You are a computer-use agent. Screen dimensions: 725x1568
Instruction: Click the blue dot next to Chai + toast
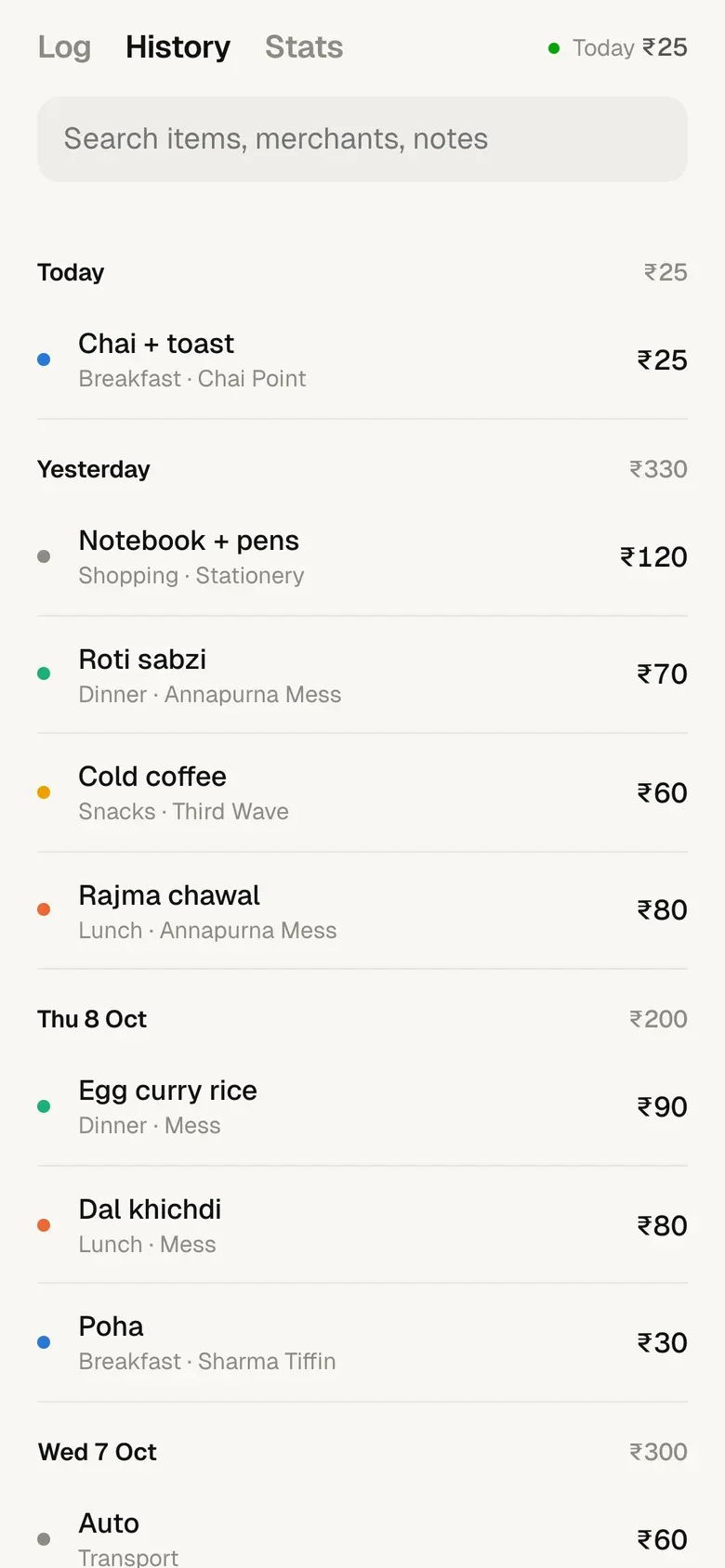pos(44,359)
